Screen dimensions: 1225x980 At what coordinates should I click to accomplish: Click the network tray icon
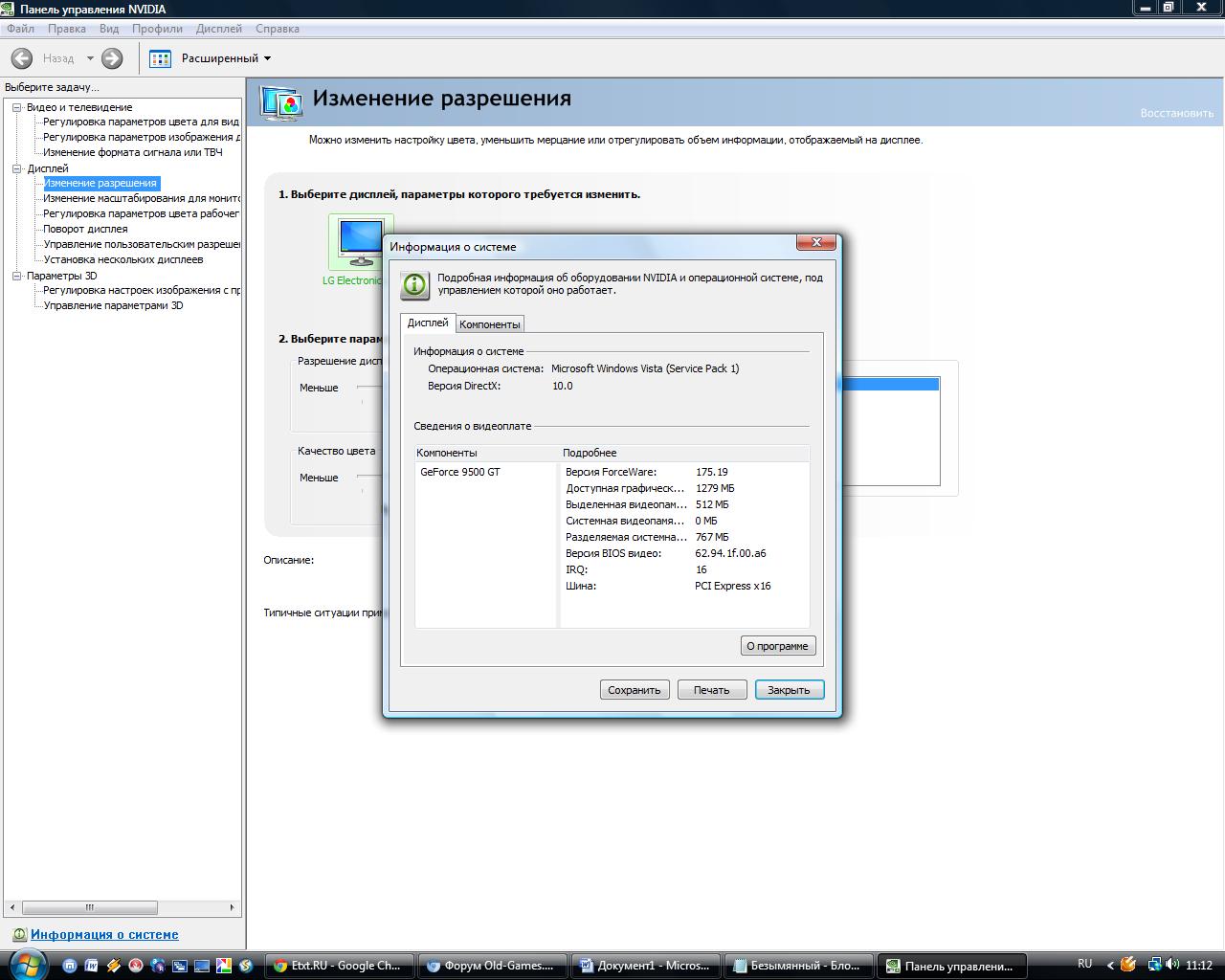[1155, 965]
